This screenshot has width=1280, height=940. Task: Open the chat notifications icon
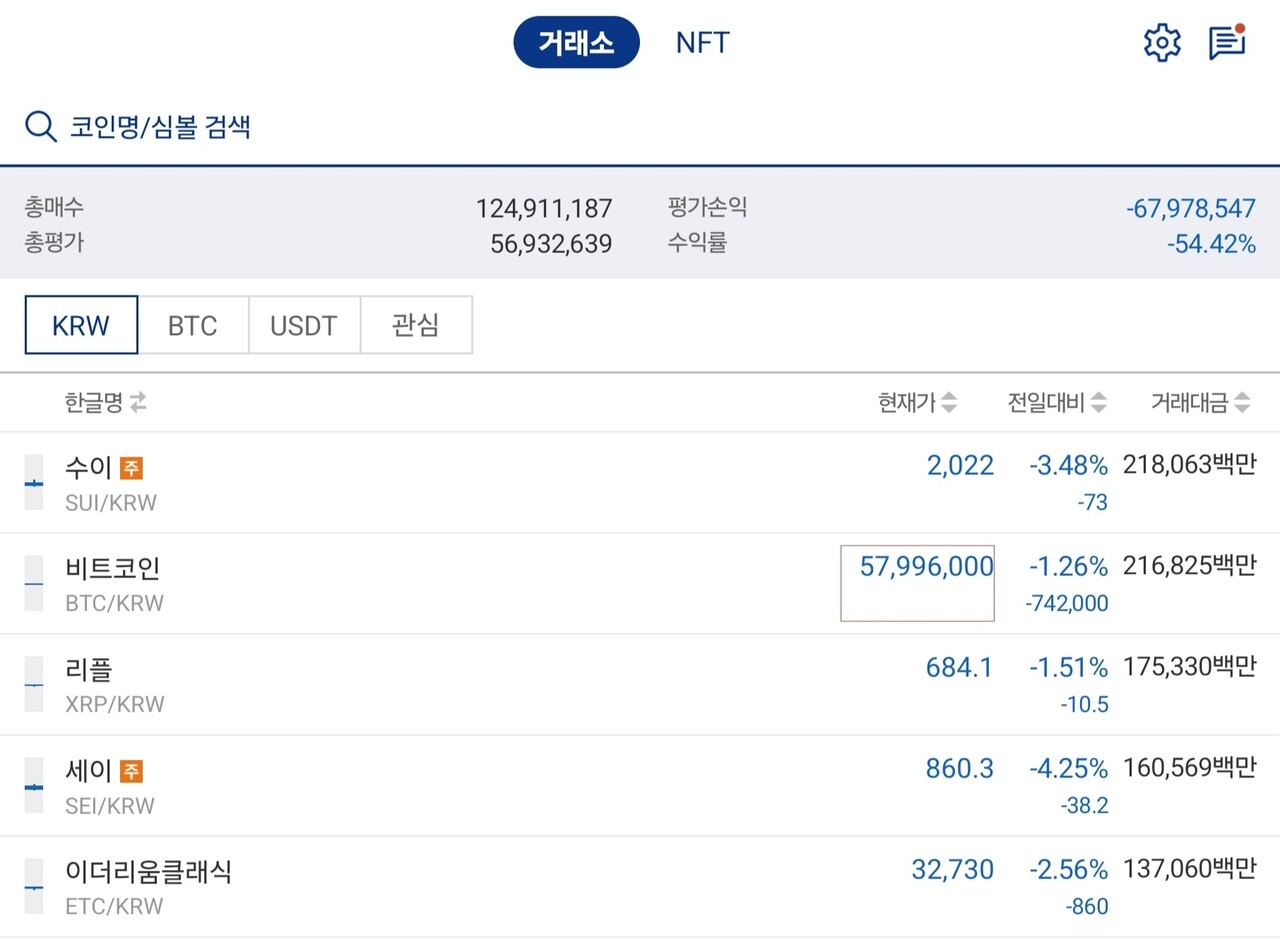[x=1226, y=43]
